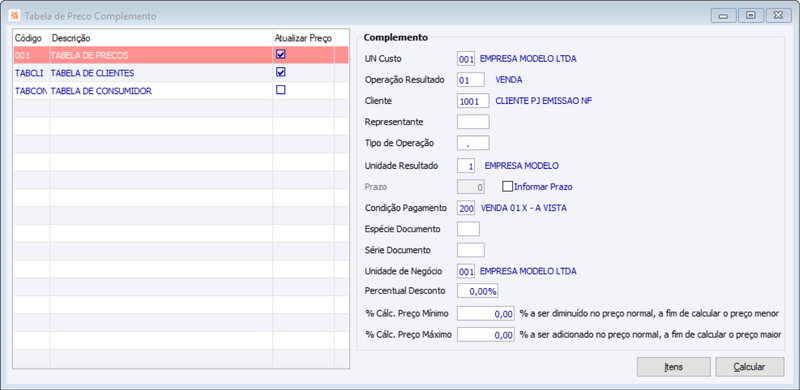Click the Operação Resultado input field

471,80
